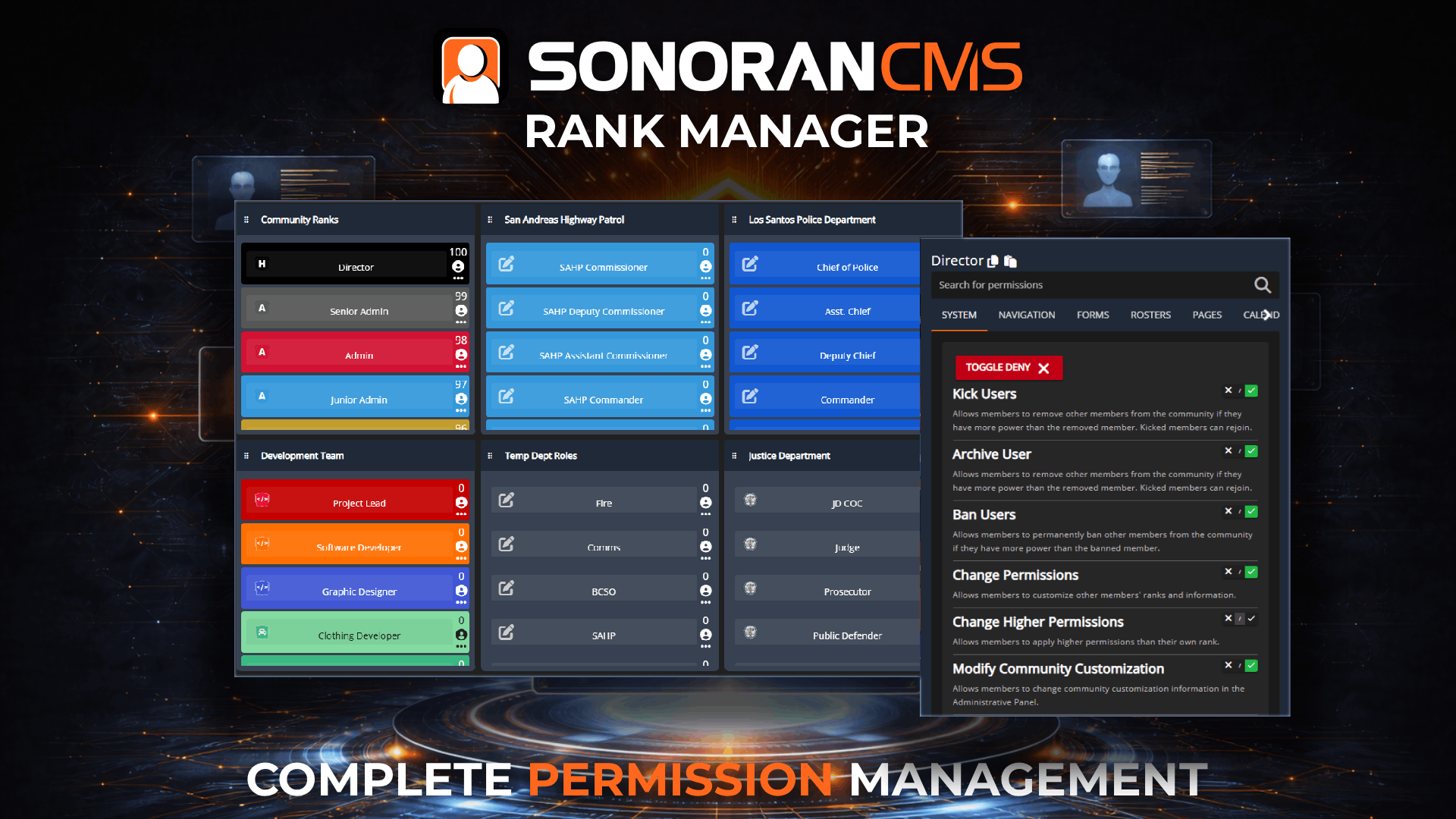
Task: Select the red Admin rank card
Action: (355, 352)
